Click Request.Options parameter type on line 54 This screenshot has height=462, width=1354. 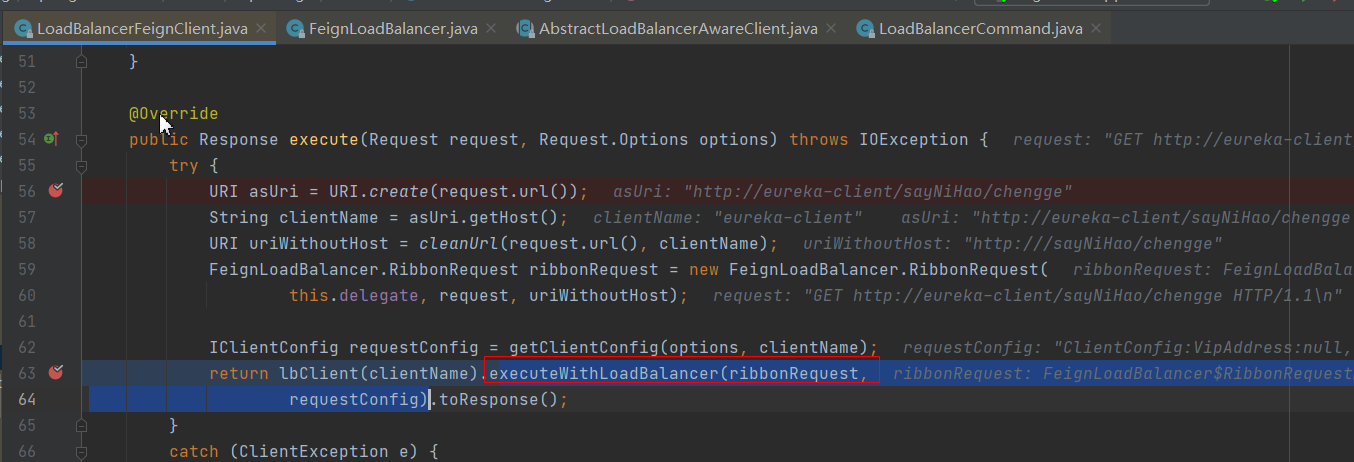[614, 139]
